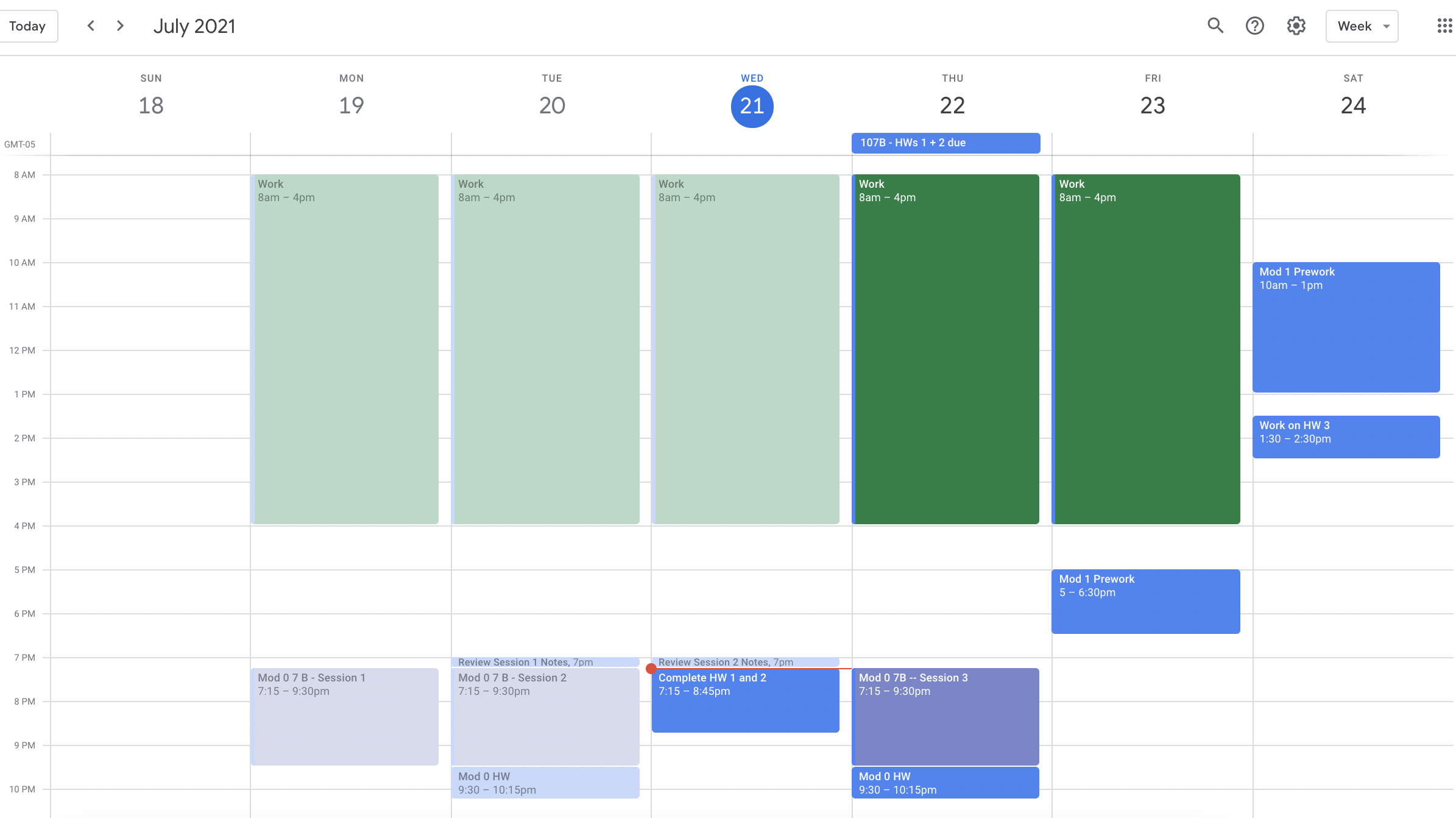Open Saturday's Mod 1 Prework 10am event
This screenshot has height=818, width=1456.
click(x=1346, y=327)
